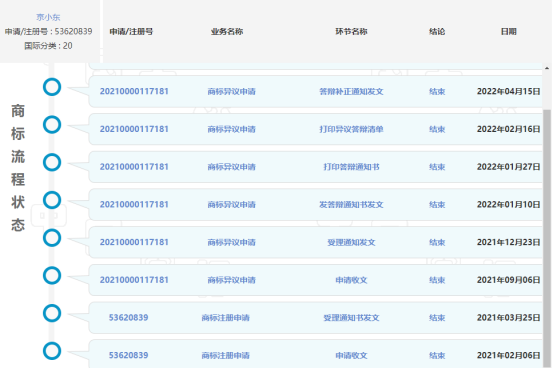Click 打印答辩通知书 stage name
This screenshot has width=554, height=369.
tap(351, 167)
